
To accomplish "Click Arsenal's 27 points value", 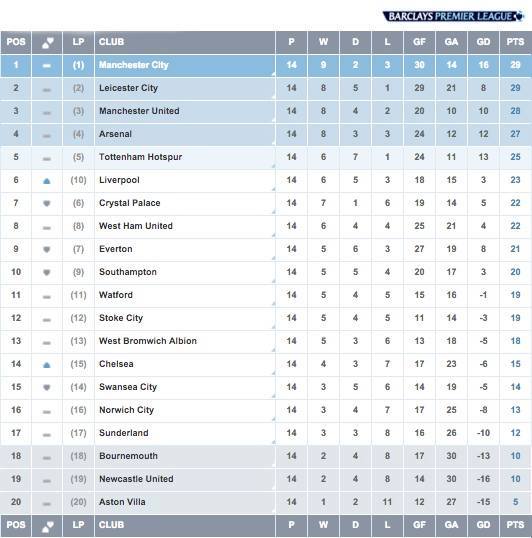I will pyautogui.click(x=515, y=134).
